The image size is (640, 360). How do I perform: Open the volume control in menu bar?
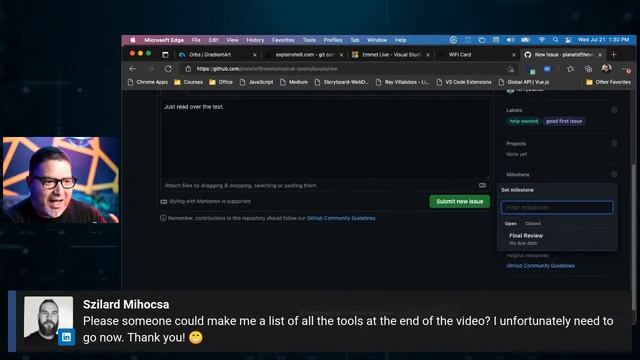tap(510, 40)
